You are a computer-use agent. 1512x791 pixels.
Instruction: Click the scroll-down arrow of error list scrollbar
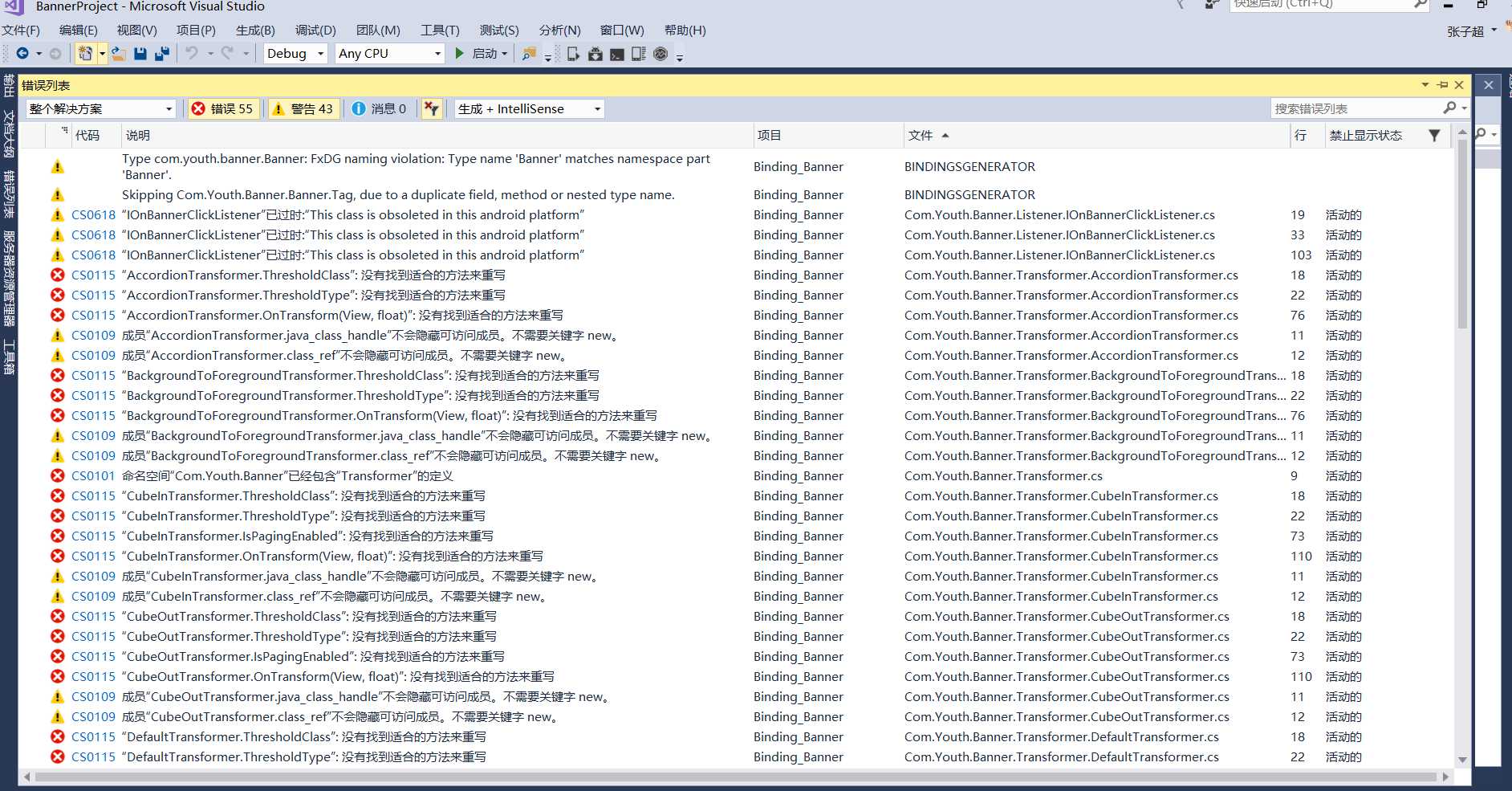[1462, 760]
